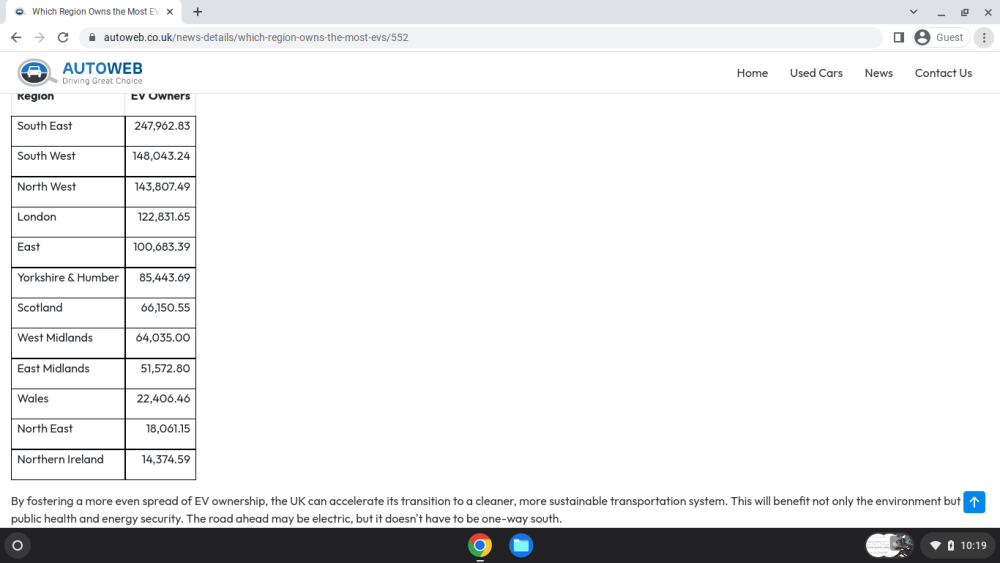Launch Chrome from the shelf
This screenshot has height=563, width=1000.
coord(480,545)
